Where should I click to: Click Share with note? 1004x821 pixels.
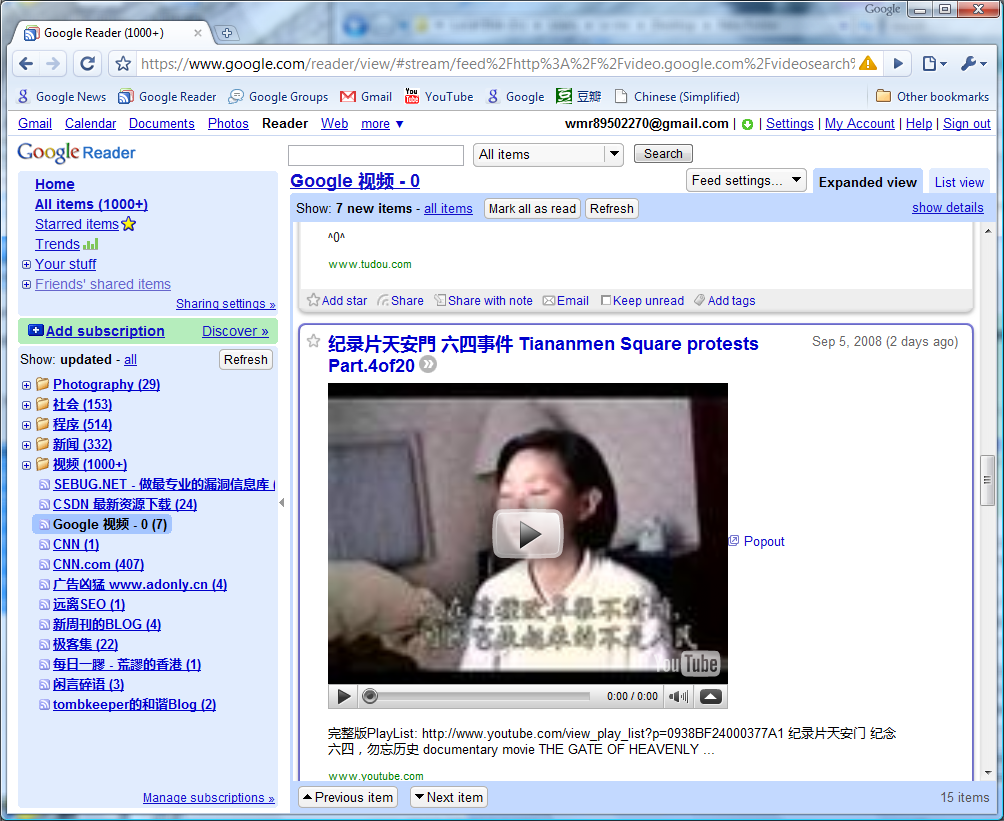(x=483, y=300)
